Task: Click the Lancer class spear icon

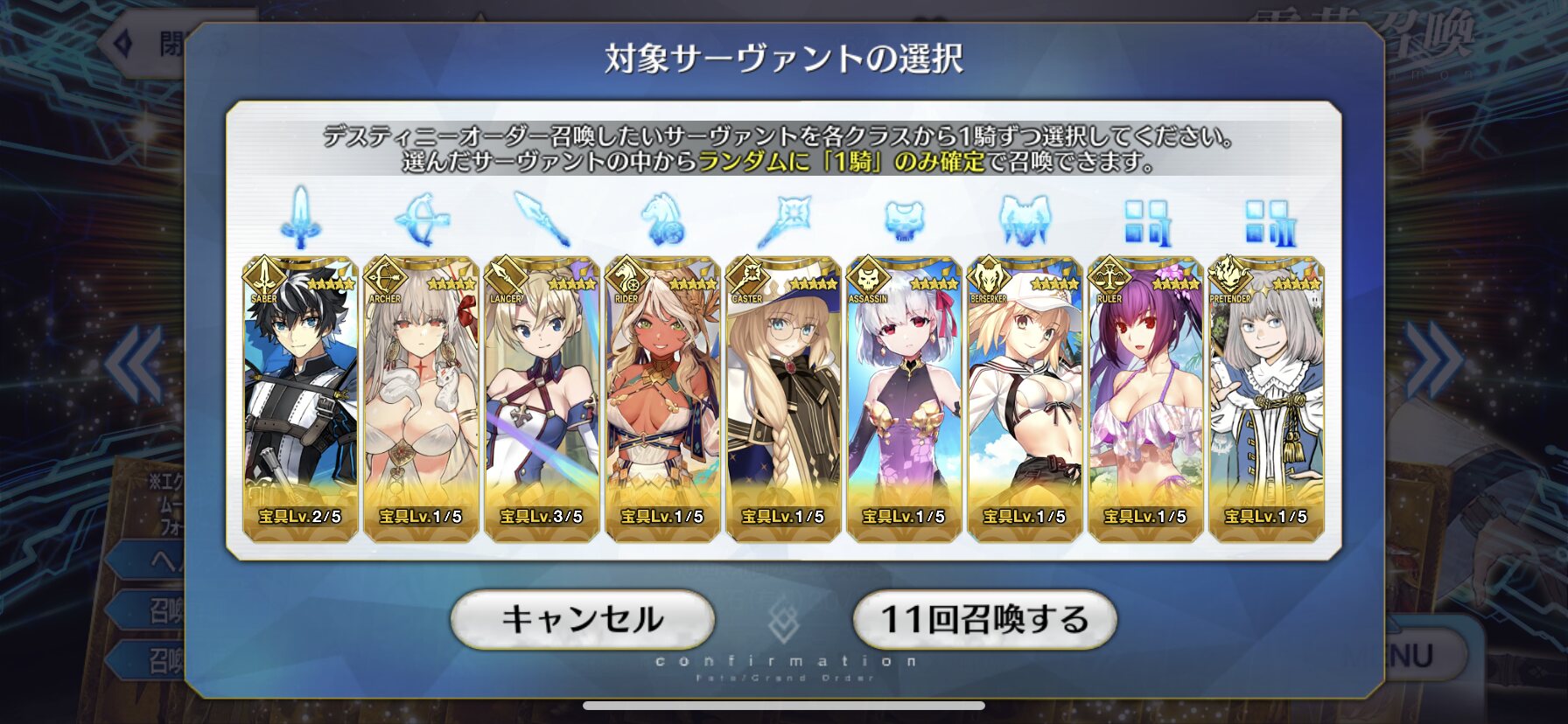Action: [542, 219]
